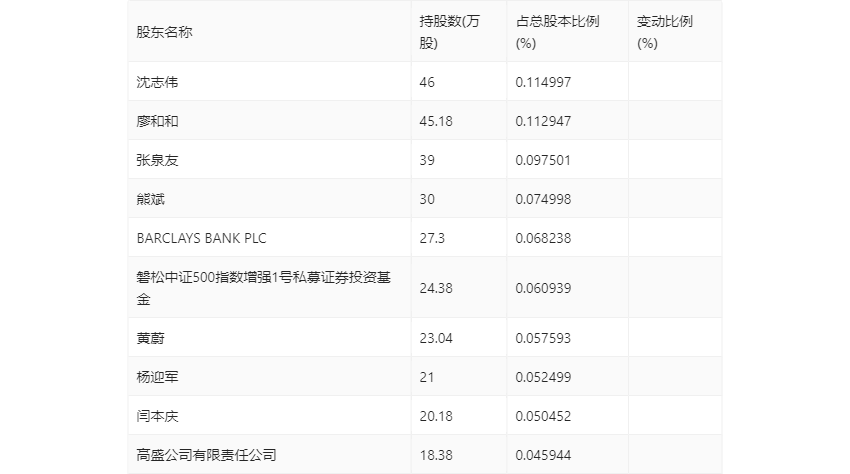Viewport: 850px width, 474px height.
Task: Select shareholder name 沈志伟
Action: click(x=157, y=82)
